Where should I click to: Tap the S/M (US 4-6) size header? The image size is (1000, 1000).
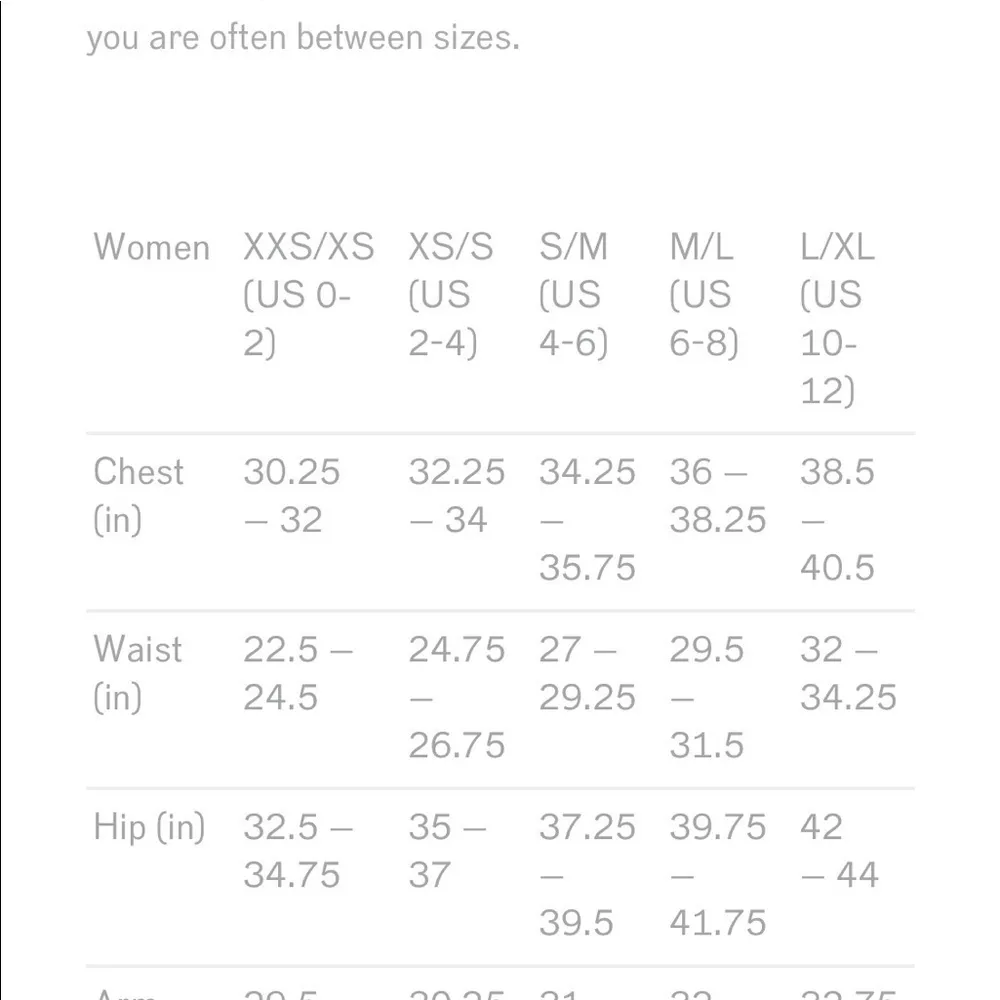pos(573,295)
